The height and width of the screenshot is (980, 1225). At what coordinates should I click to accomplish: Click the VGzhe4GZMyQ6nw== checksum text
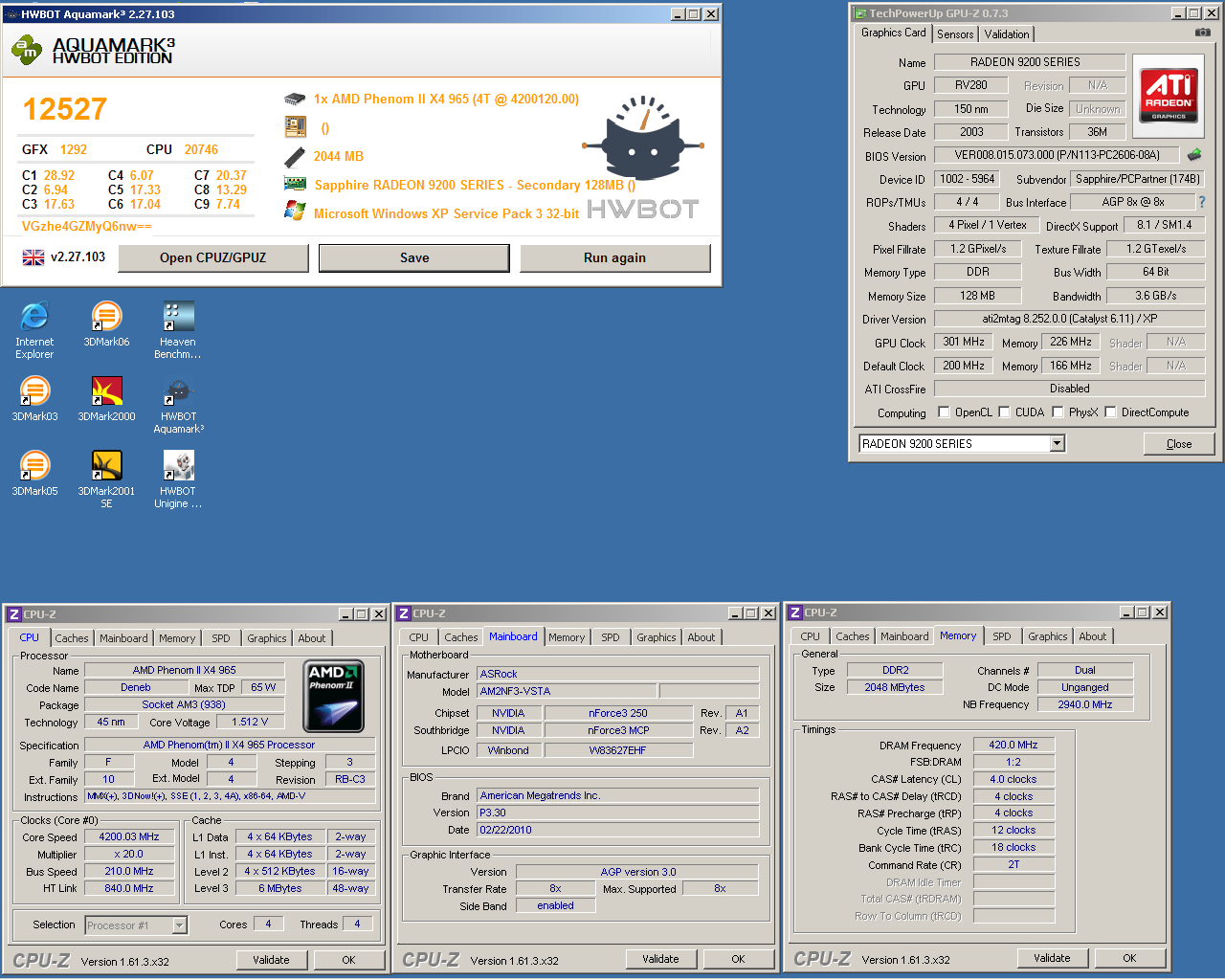tap(87, 227)
